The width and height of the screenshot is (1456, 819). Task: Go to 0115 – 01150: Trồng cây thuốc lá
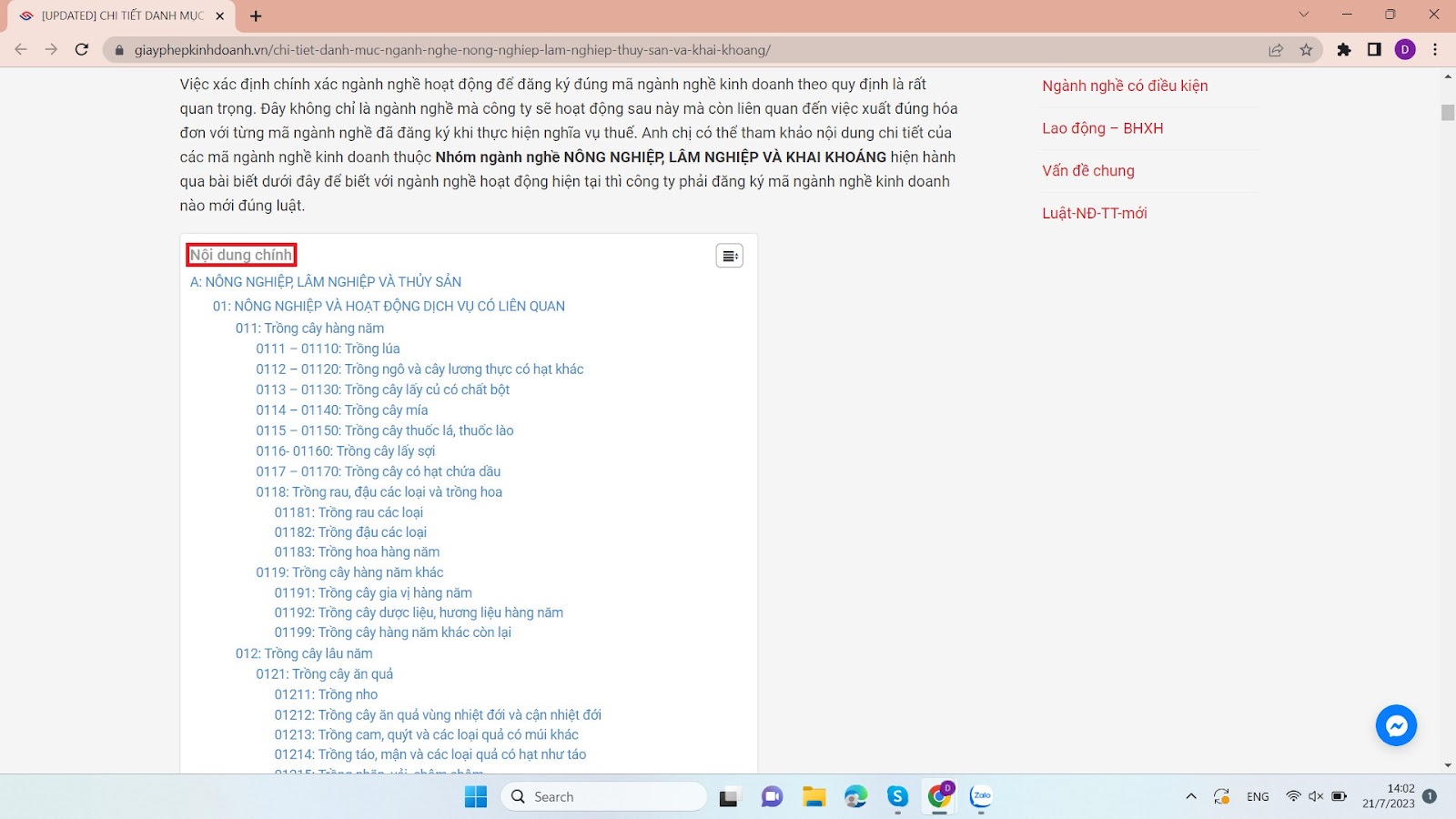point(384,430)
